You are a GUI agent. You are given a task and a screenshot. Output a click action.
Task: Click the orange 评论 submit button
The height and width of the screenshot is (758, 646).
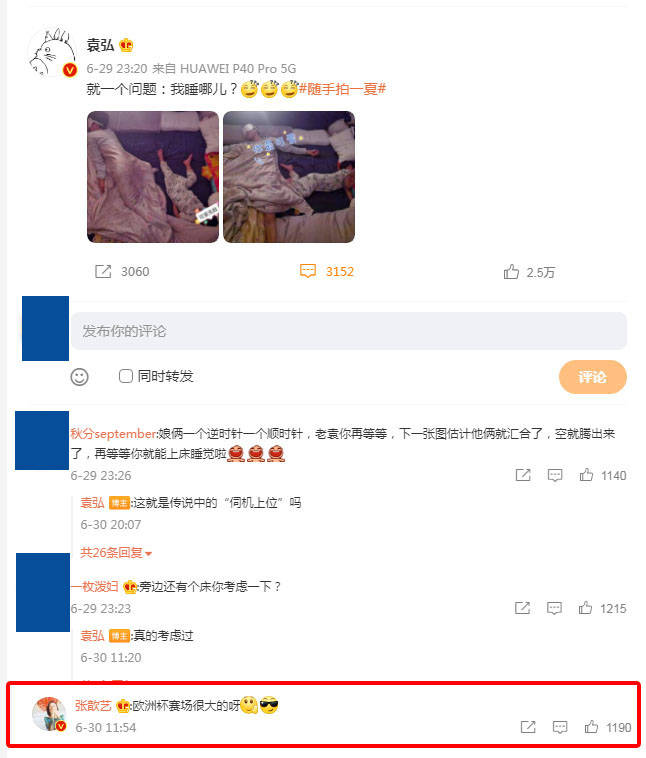pyautogui.click(x=592, y=377)
